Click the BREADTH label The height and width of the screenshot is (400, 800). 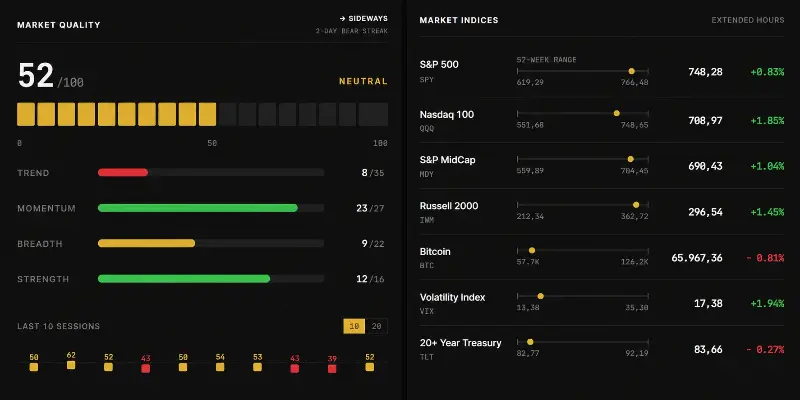[x=40, y=244]
